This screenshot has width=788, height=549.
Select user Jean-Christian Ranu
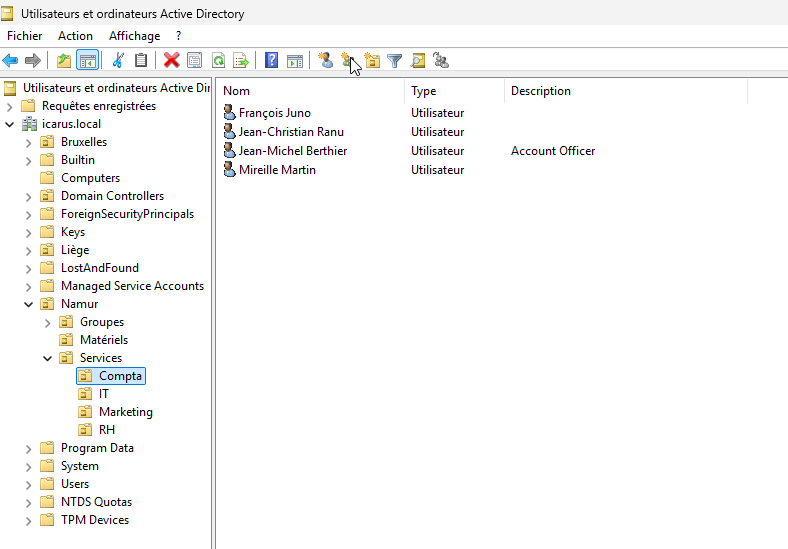(291, 132)
